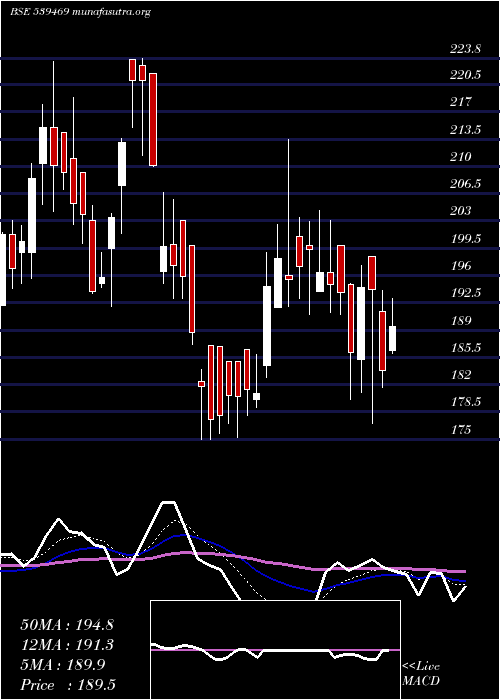This screenshot has height=700, width=500.
Task: Click the 178.5 price axis label
Action: pyautogui.click(x=465, y=402)
